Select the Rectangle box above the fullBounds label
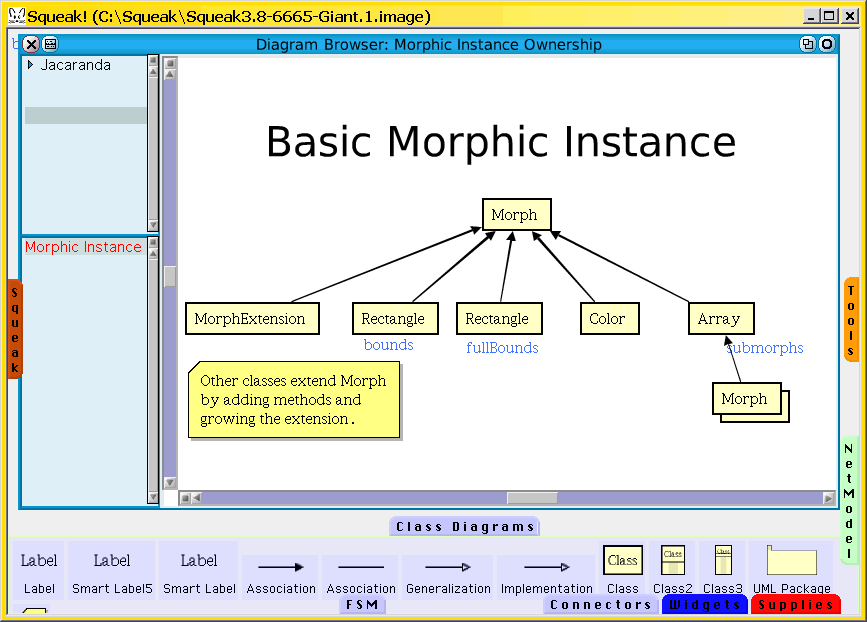This screenshot has height=622, width=867. click(x=499, y=318)
